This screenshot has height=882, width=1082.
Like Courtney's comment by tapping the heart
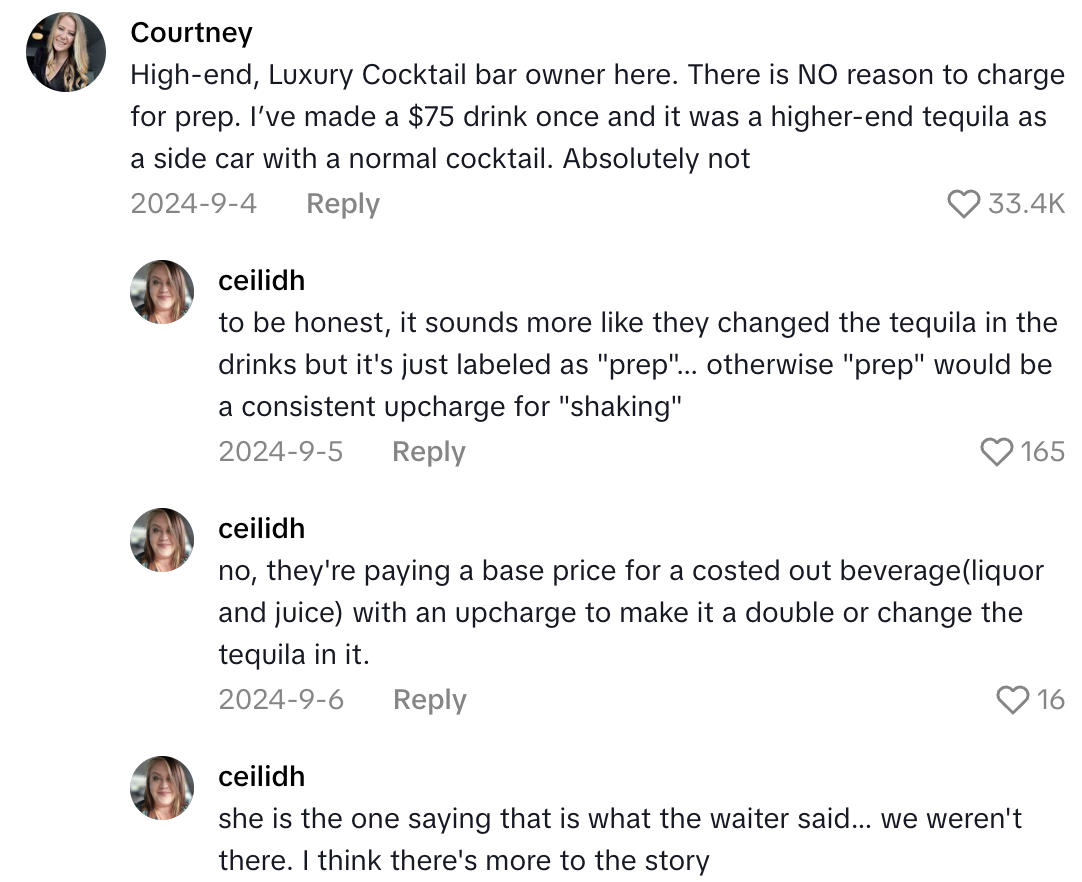[x=964, y=204]
